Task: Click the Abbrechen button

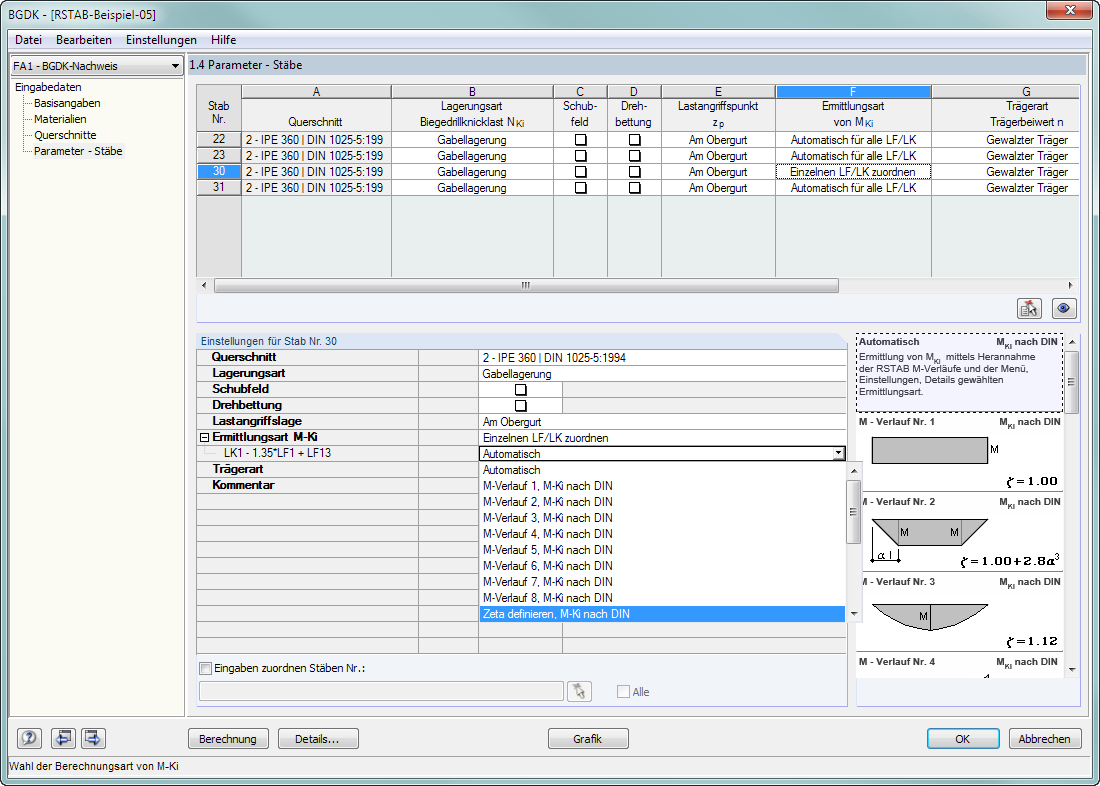Action: coord(1044,739)
